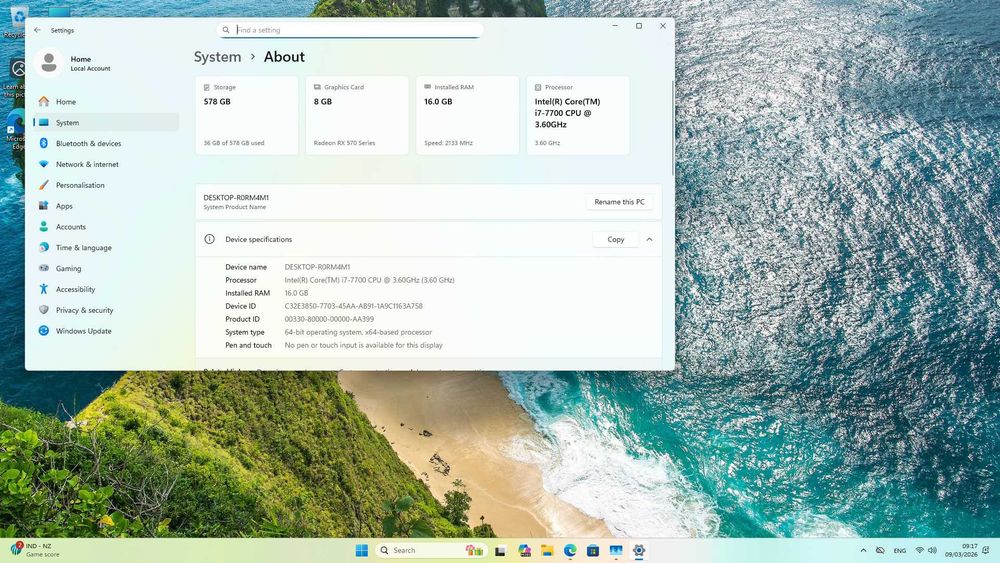Open Apps settings in the sidebar
Viewport: 1000px width, 563px height.
pyautogui.click(x=106, y=206)
